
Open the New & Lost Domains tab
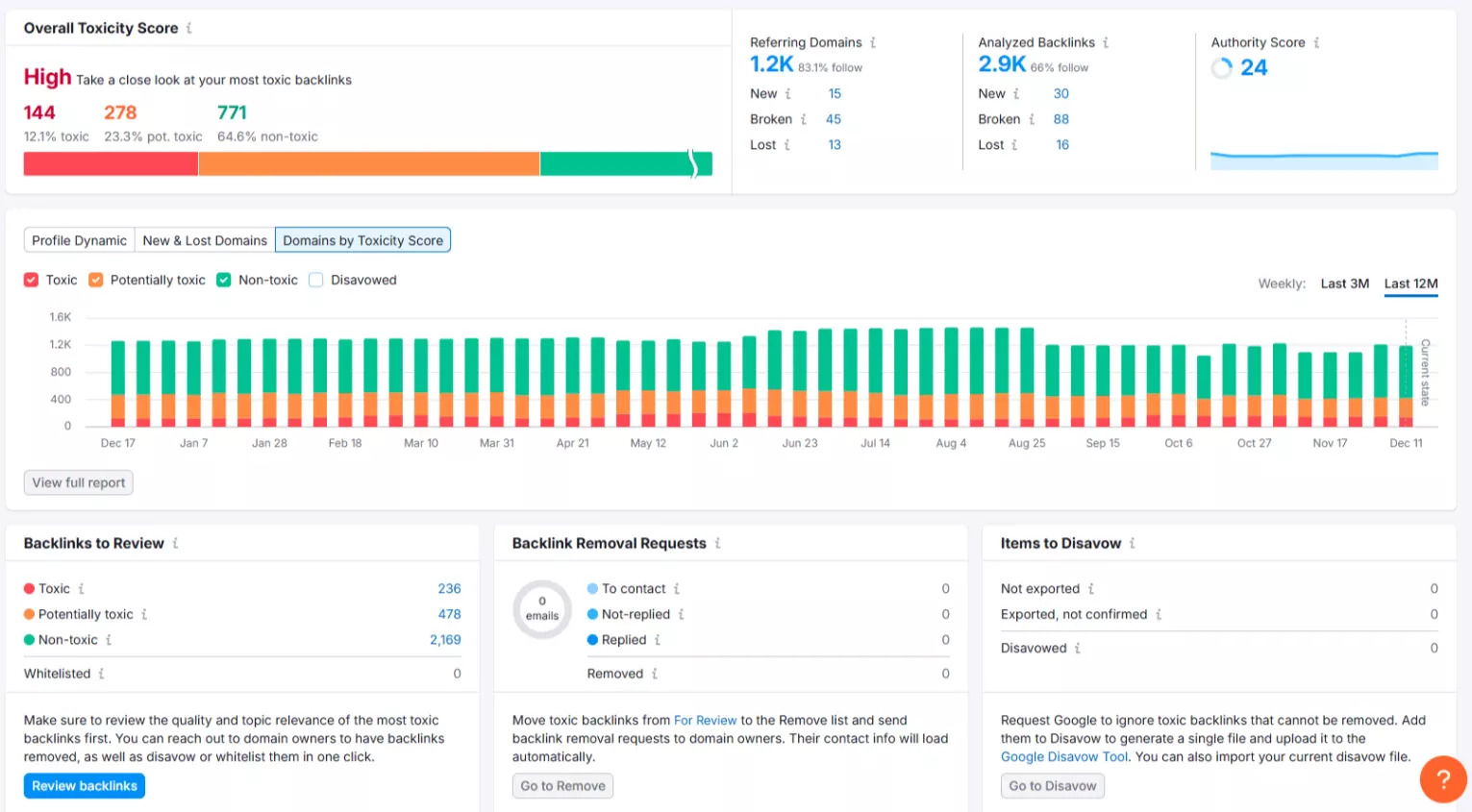204,239
